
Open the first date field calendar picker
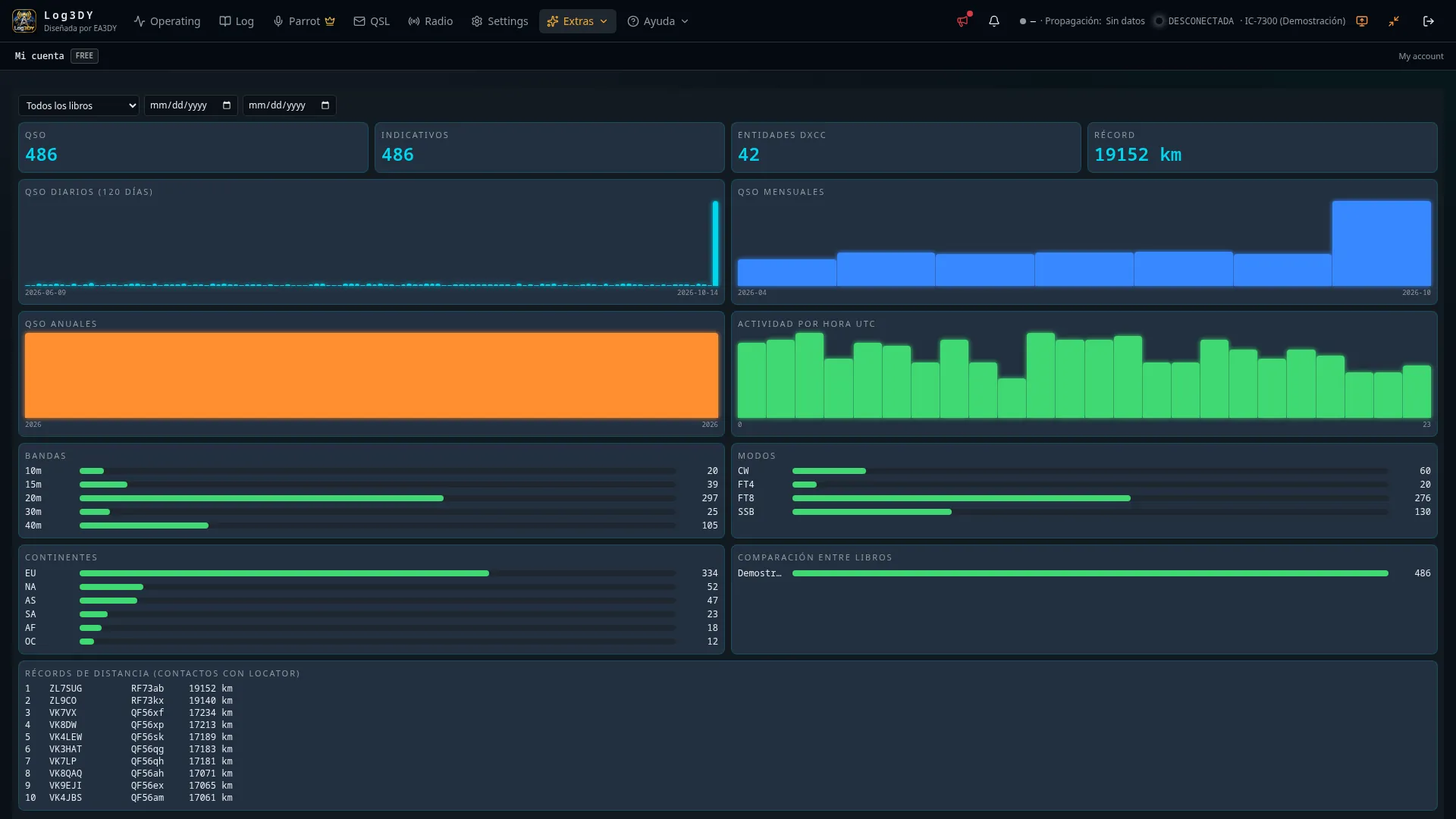pos(227,105)
